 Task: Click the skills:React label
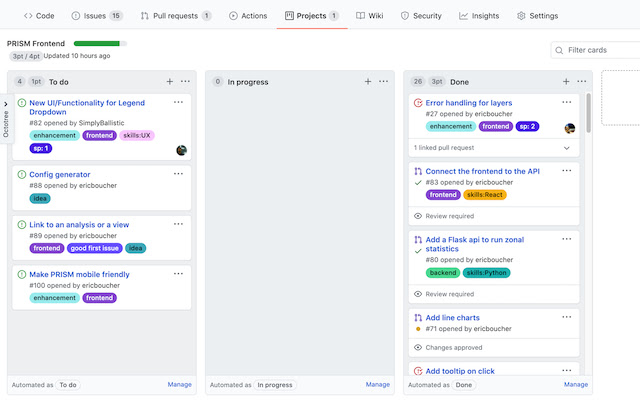pos(485,195)
